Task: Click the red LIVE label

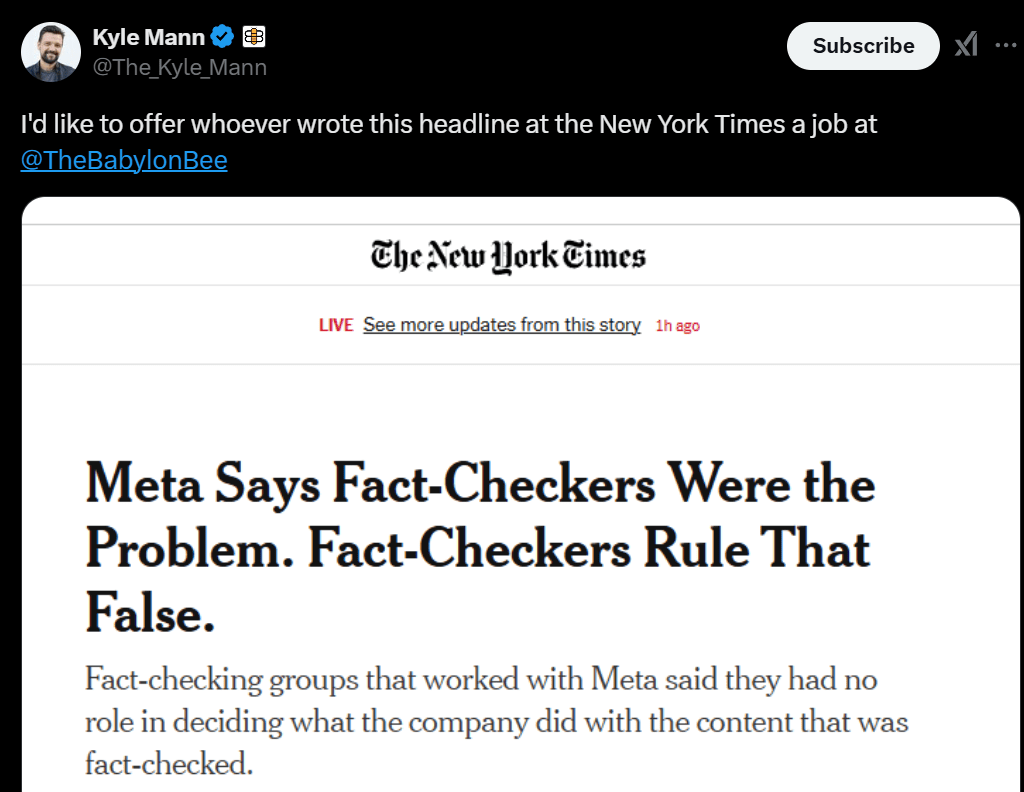Action: point(336,325)
